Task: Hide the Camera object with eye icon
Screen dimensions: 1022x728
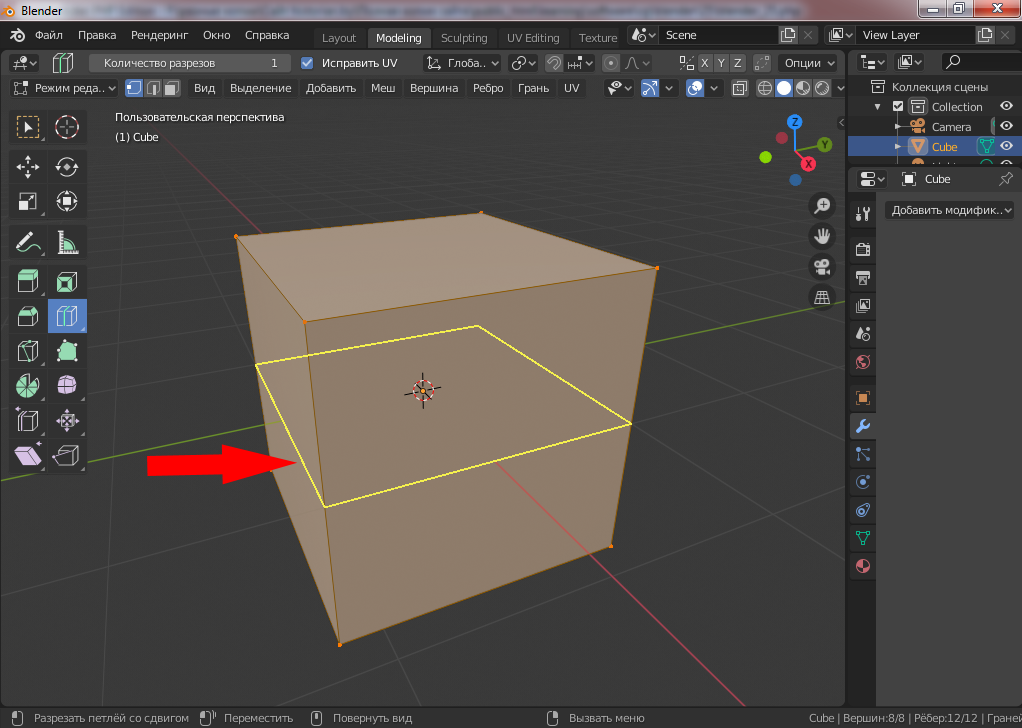Action: [1006, 127]
